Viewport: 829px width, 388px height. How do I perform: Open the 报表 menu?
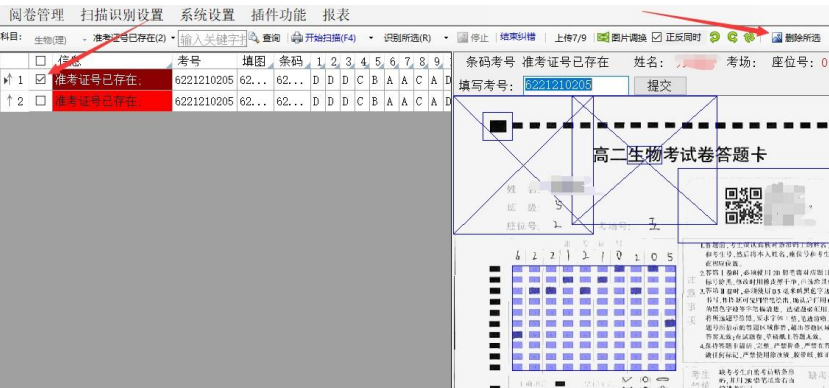tap(336, 15)
